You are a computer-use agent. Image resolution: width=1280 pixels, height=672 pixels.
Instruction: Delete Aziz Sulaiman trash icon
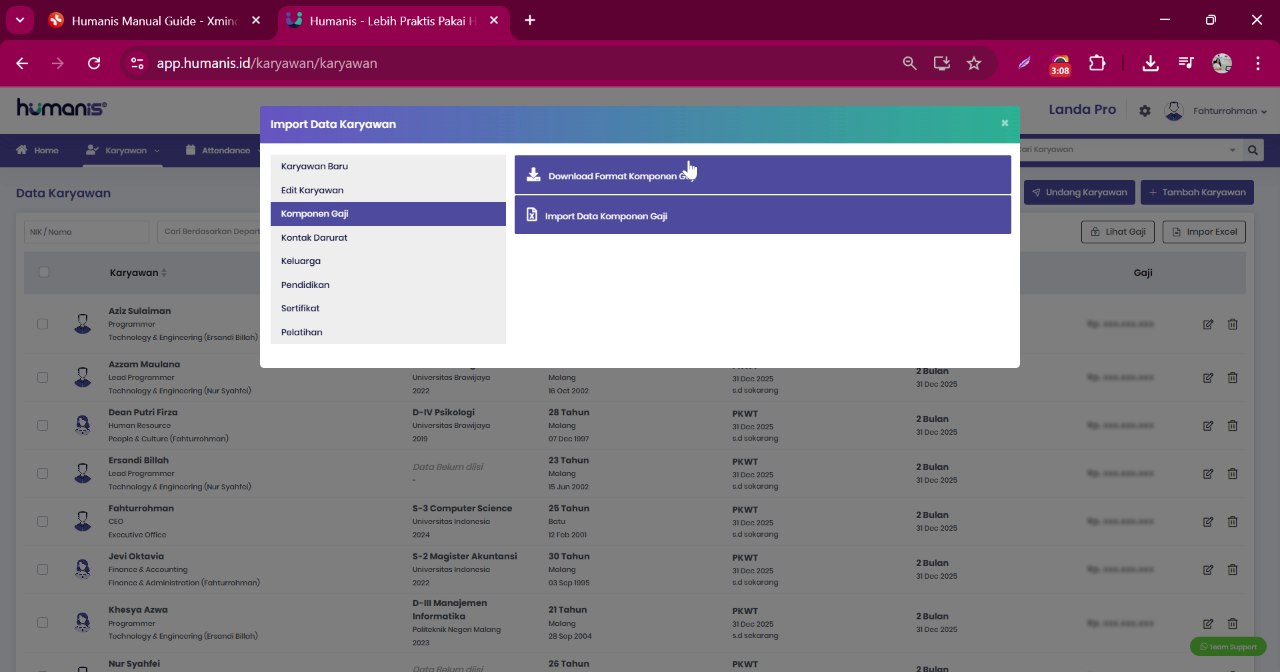1232,324
